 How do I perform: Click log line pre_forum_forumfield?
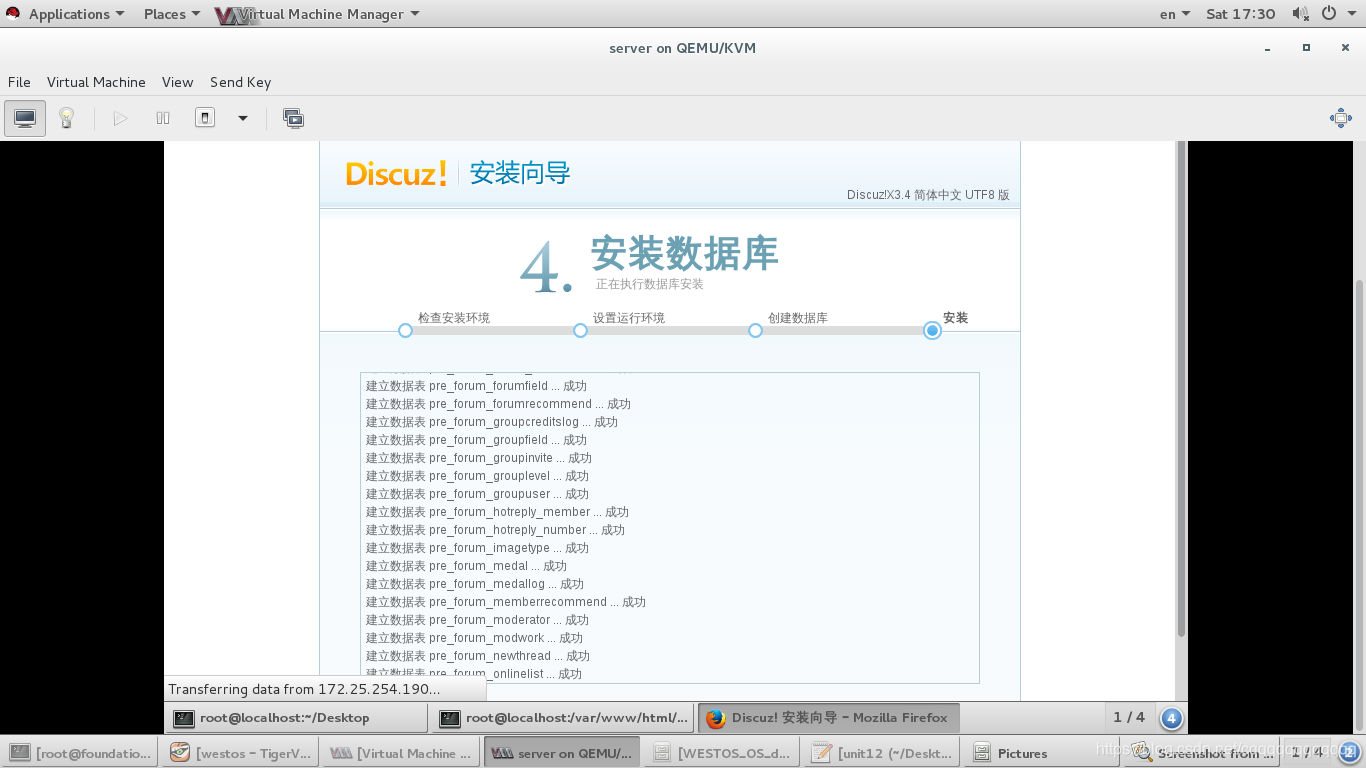(476, 386)
